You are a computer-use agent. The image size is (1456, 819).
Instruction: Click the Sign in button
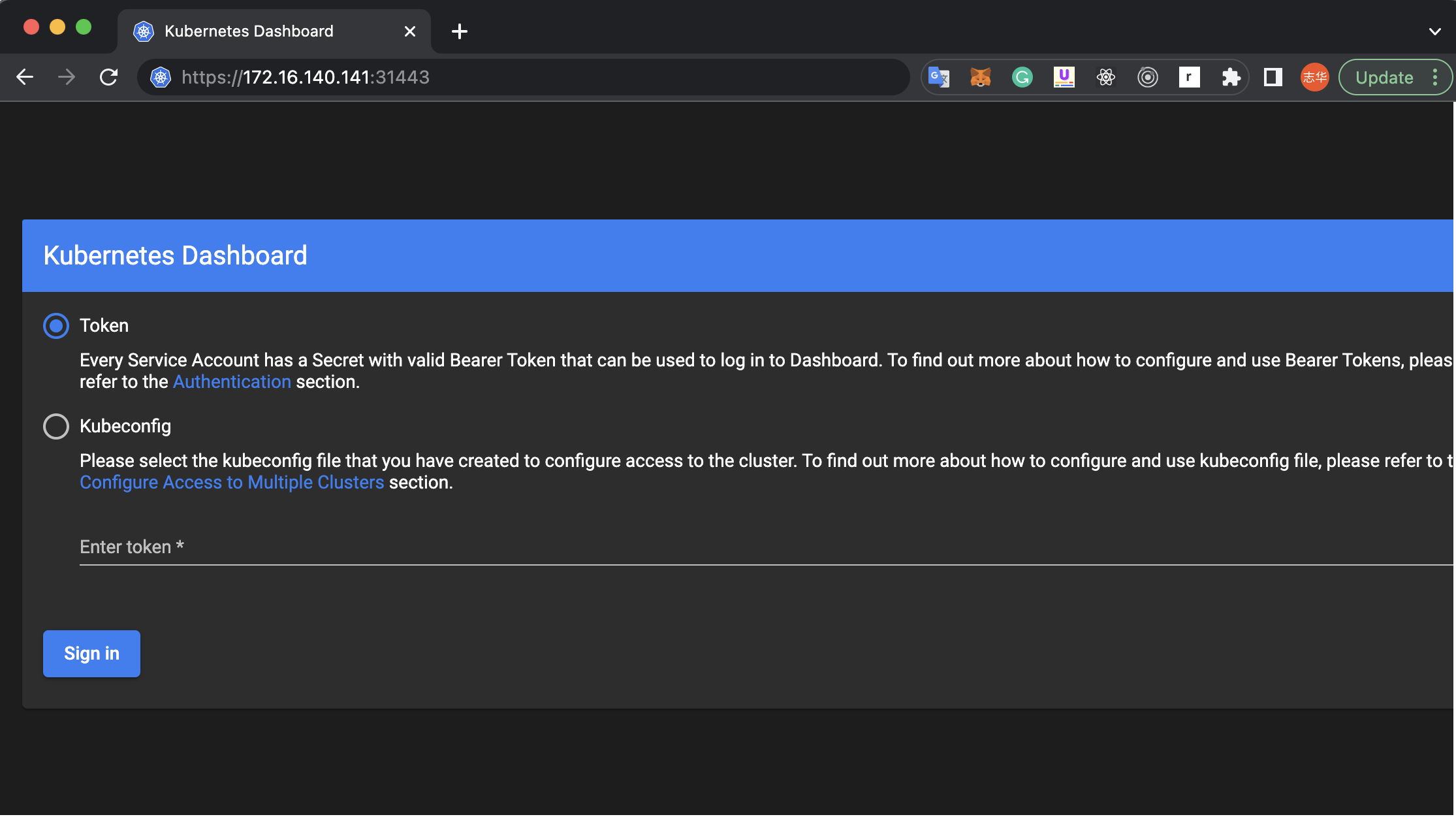coord(91,654)
